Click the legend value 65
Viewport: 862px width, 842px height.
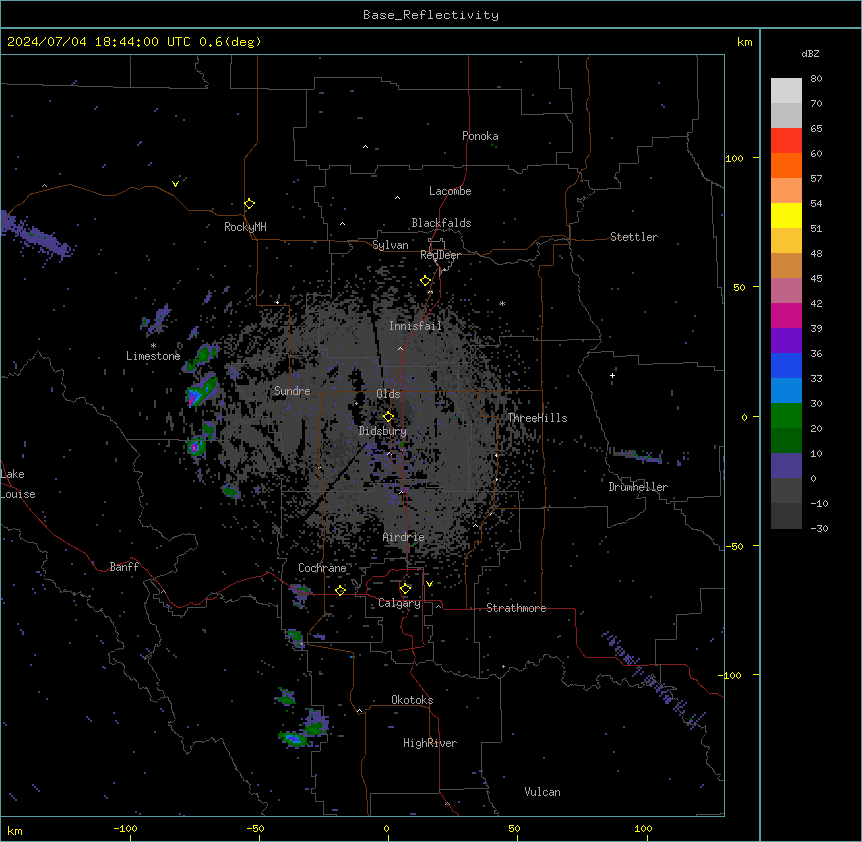pos(816,128)
